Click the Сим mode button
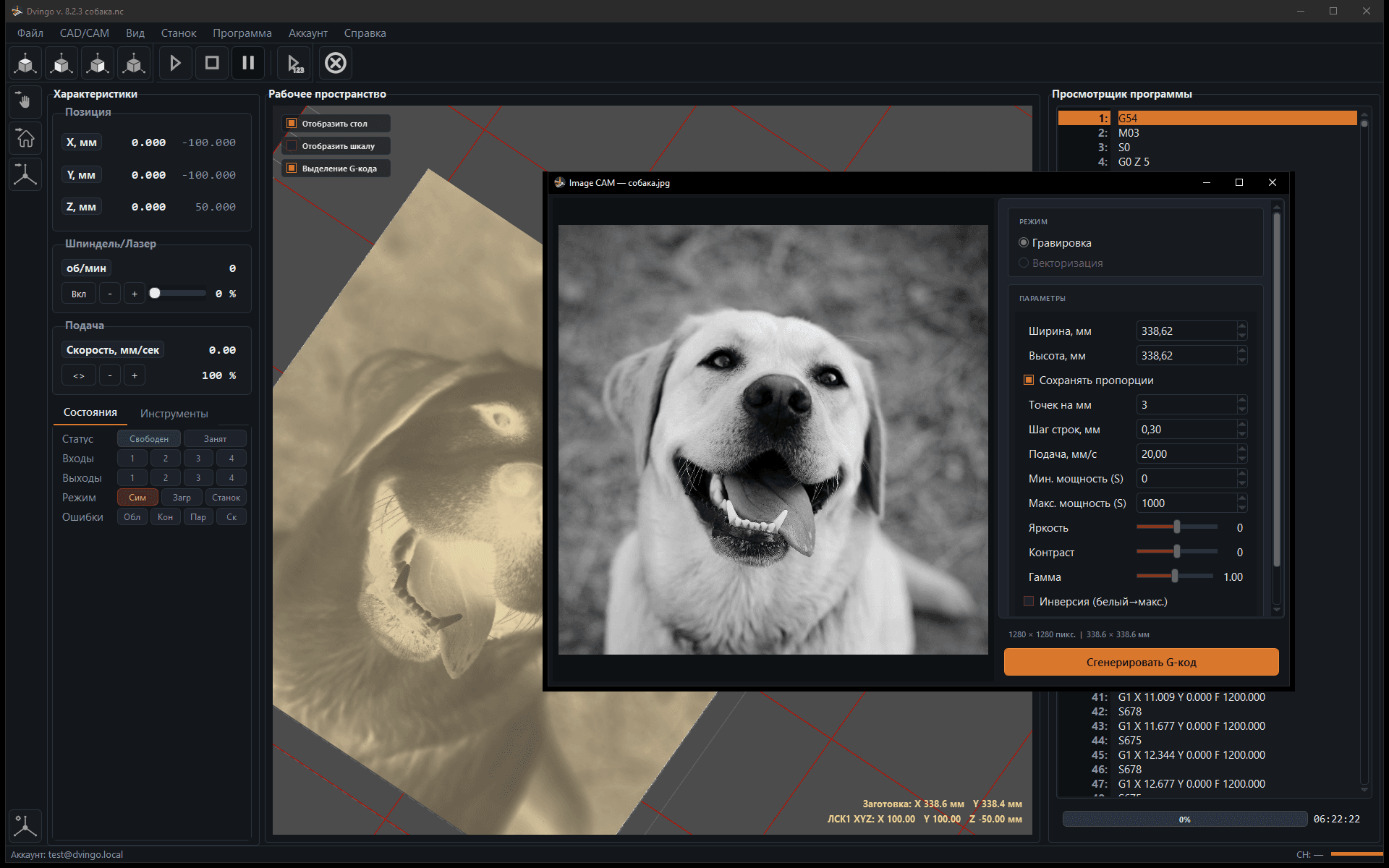The image size is (1389, 868). tap(137, 497)
